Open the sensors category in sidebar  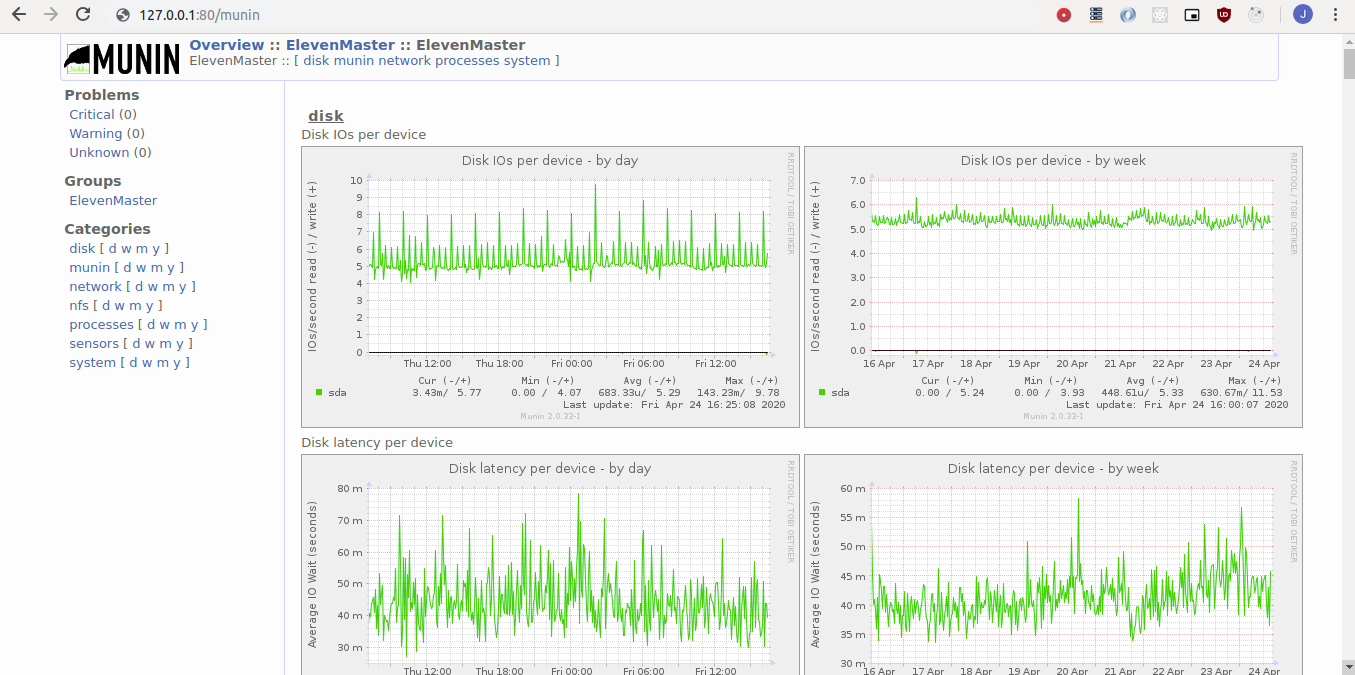coord(94,344)
